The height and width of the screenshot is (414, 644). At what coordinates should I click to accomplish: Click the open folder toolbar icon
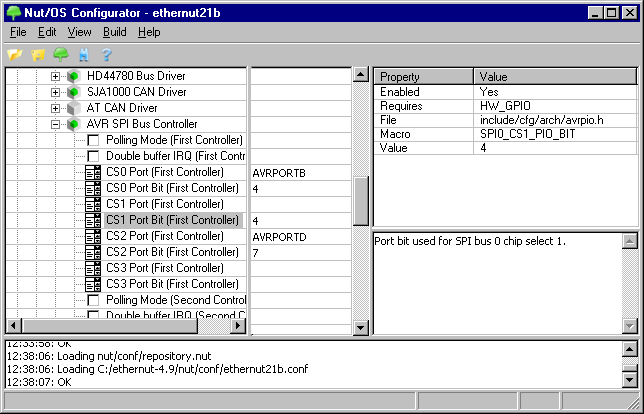[x=15, y=54]
